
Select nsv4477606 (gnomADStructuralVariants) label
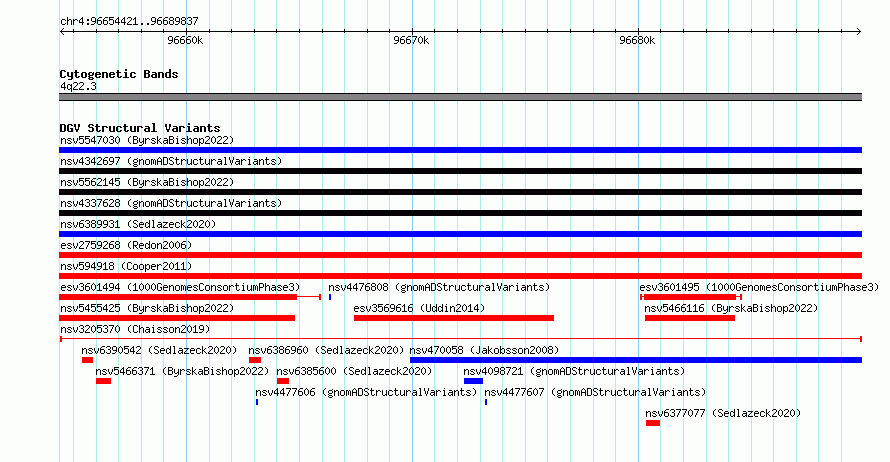[x=366, y=392]
